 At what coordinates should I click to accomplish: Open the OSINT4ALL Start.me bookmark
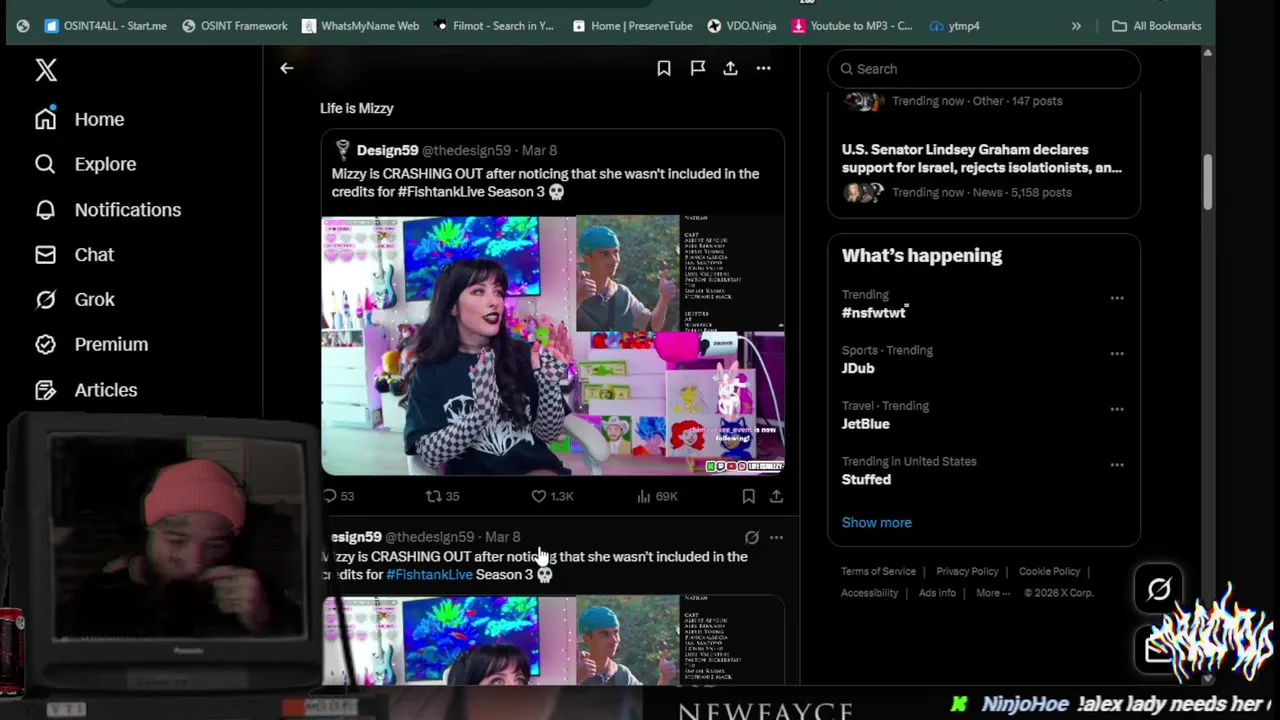[x=106, y=26]
